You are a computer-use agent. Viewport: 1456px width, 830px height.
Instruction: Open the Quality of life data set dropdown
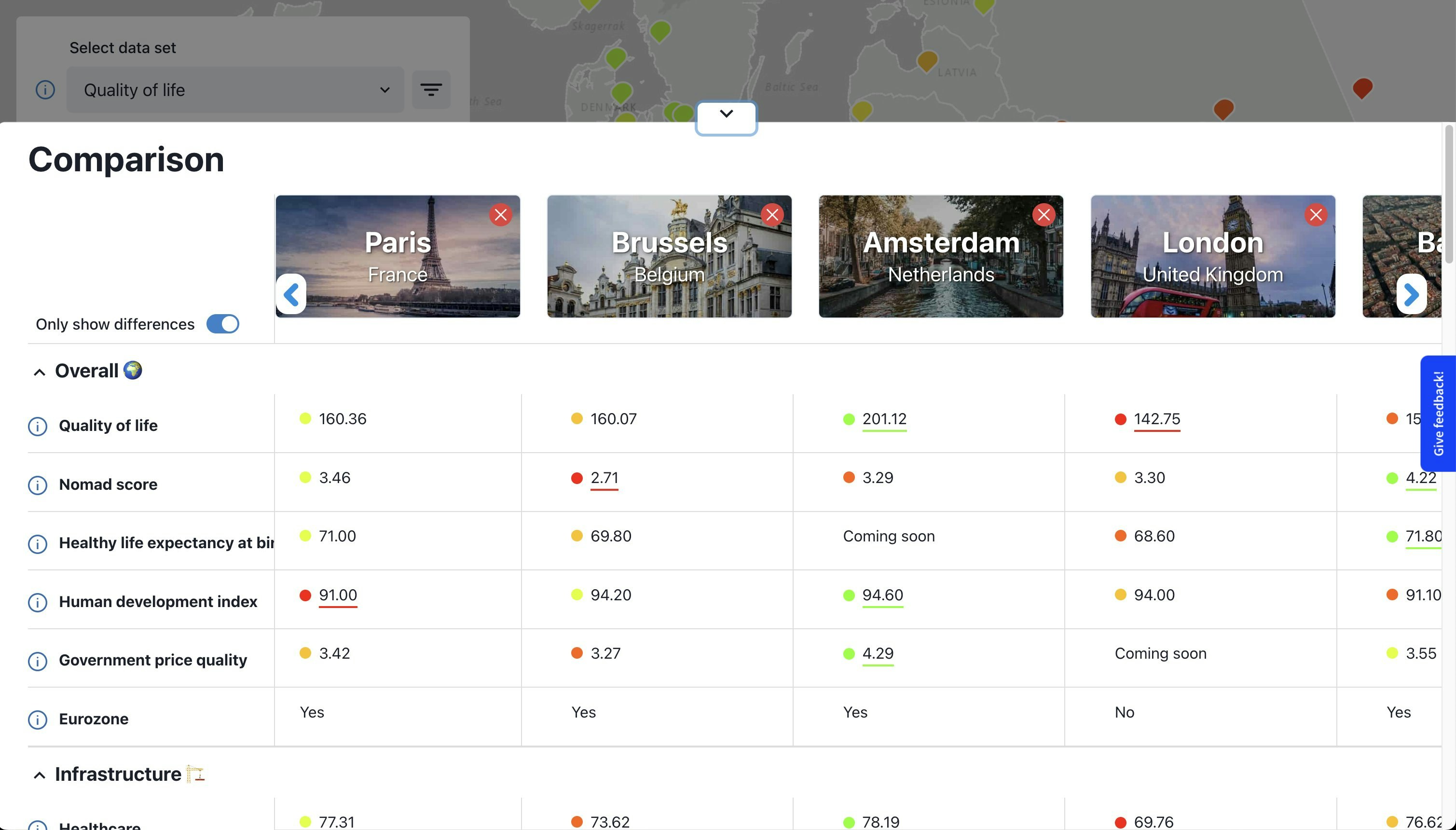235,89
